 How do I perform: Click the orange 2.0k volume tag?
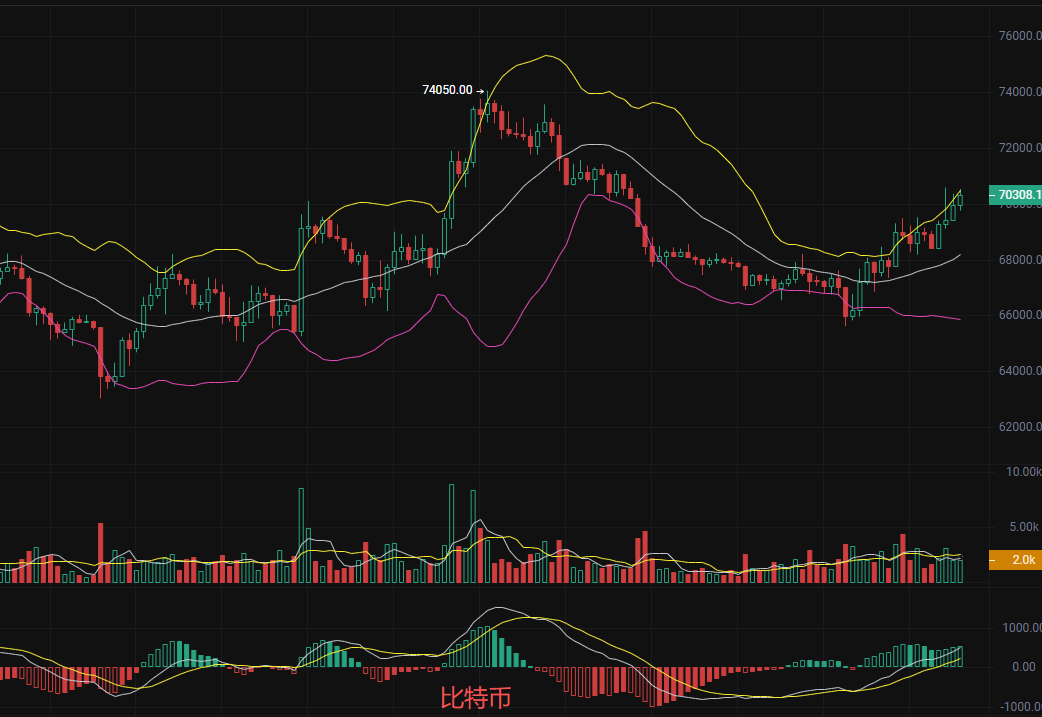[1014, 560]
